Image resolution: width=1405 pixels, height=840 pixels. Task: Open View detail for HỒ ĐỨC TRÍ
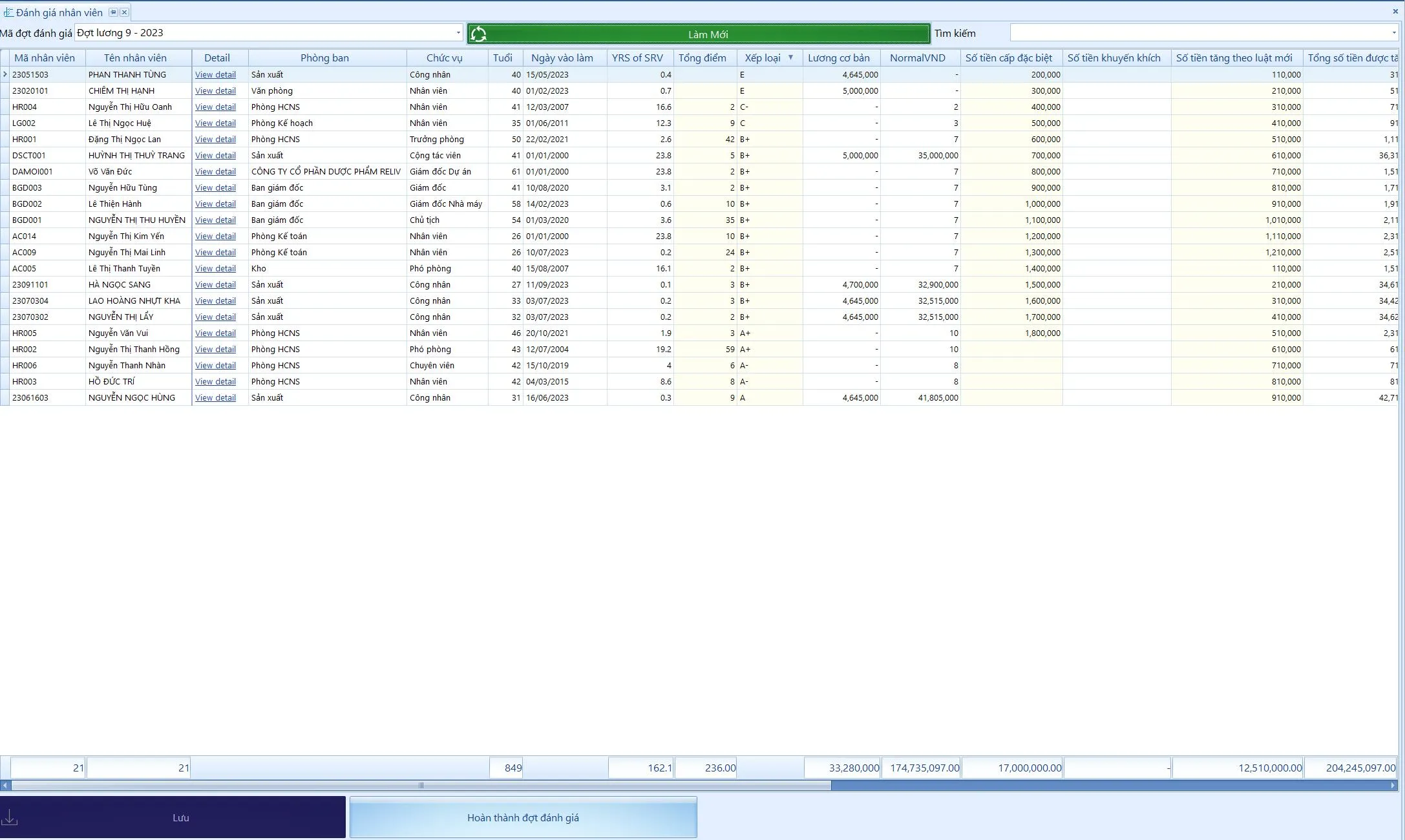click(x=215, y=382)
